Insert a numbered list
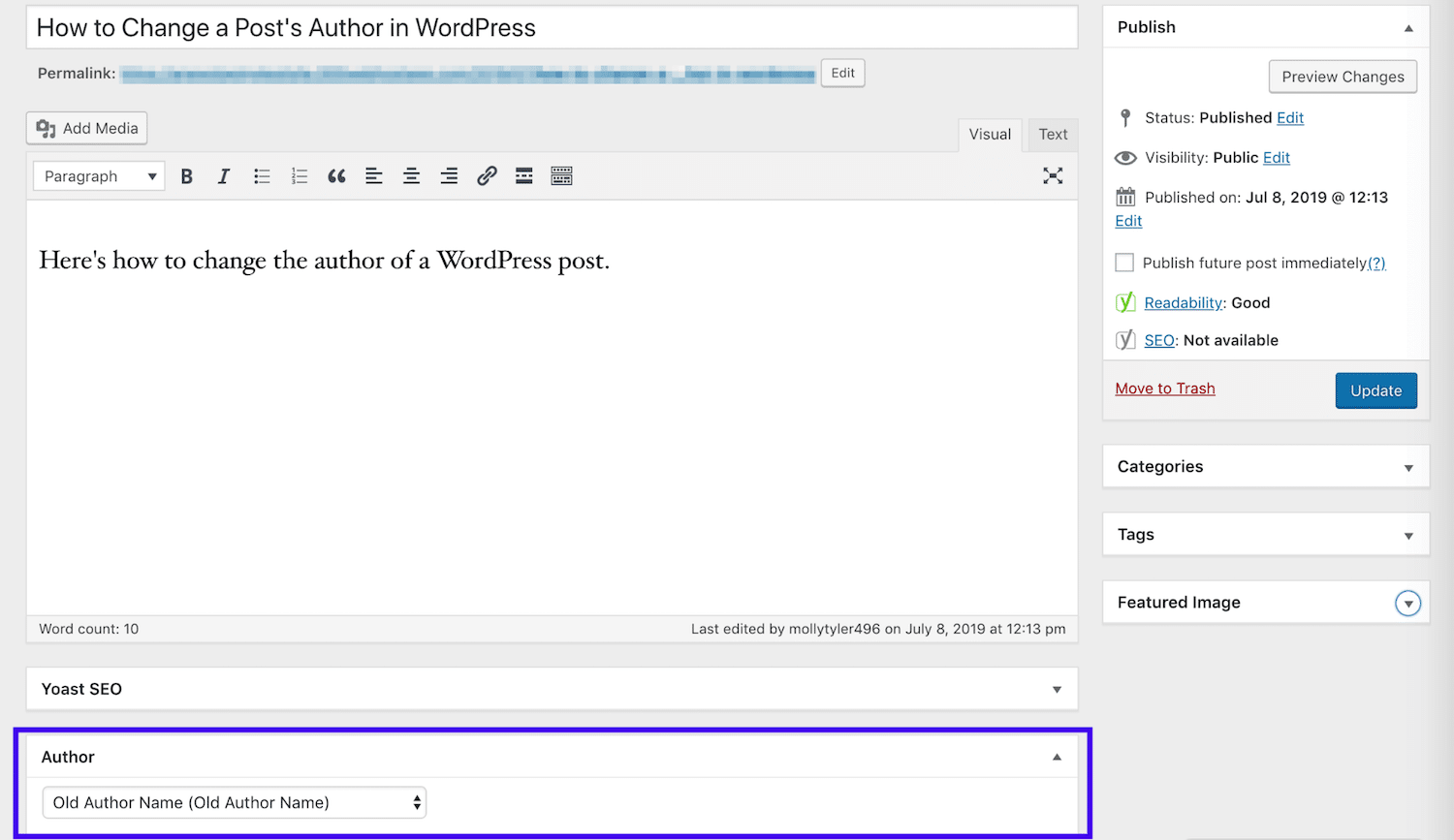The height and width of the screenshot is (840, 1454). click(x=299, y=175)
